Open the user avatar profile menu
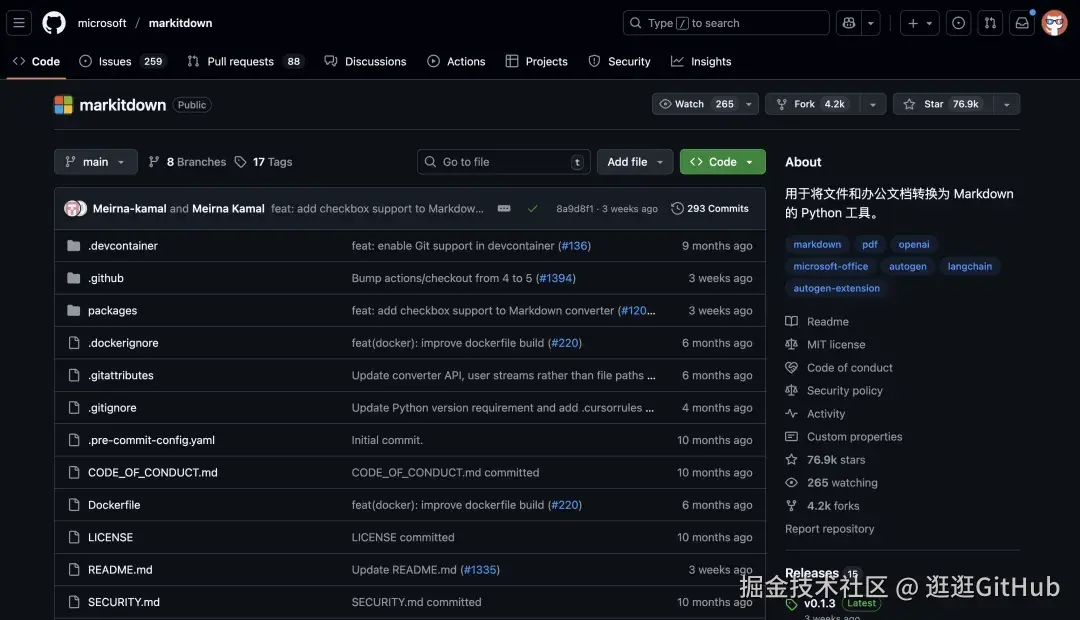 pyautogui.click(x=1054, y=23)
